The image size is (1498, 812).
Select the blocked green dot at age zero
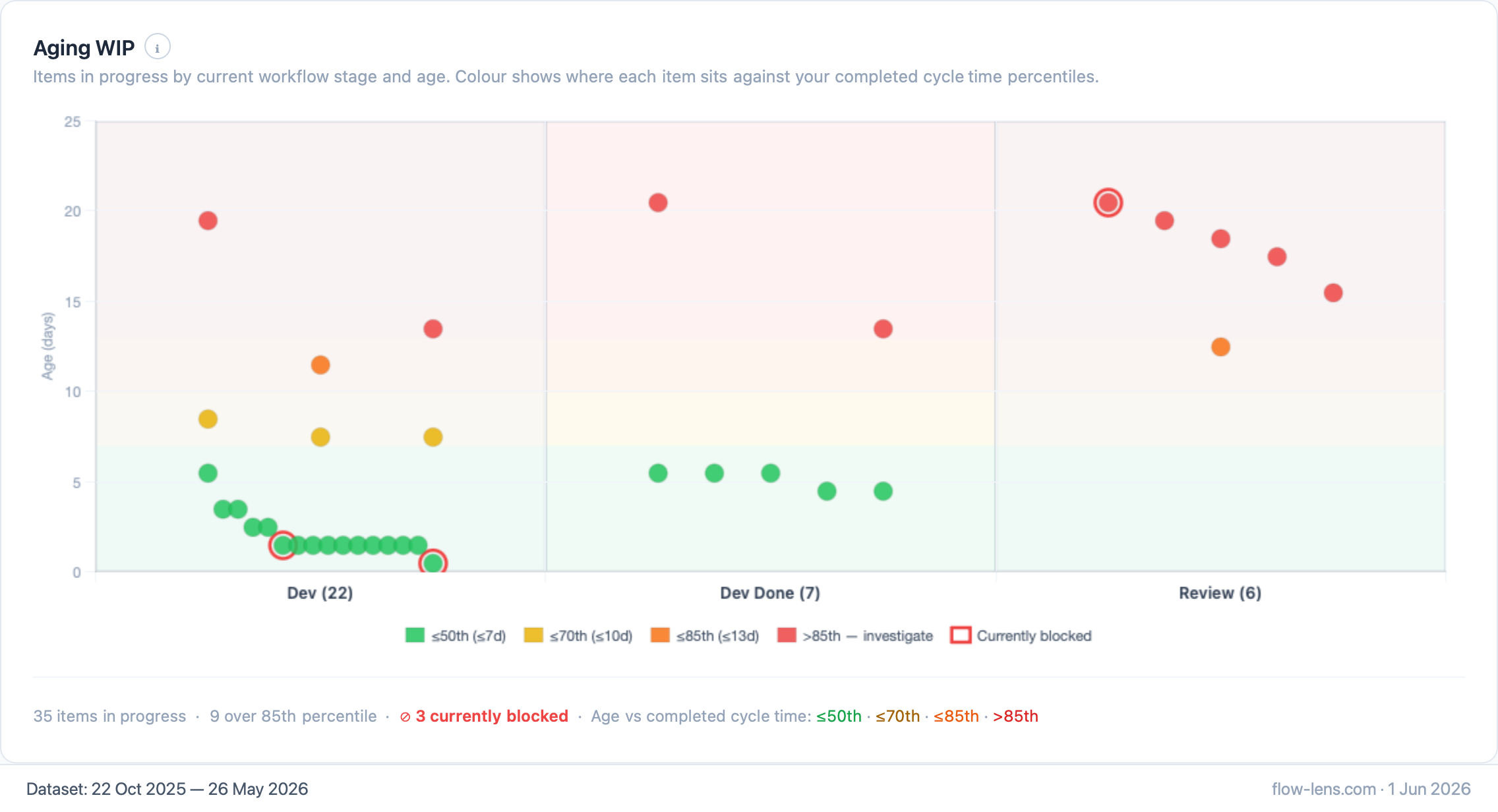[433, 564]
